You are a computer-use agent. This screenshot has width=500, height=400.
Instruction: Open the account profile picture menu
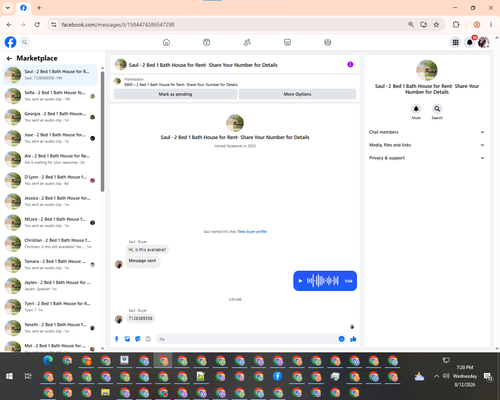483,42
